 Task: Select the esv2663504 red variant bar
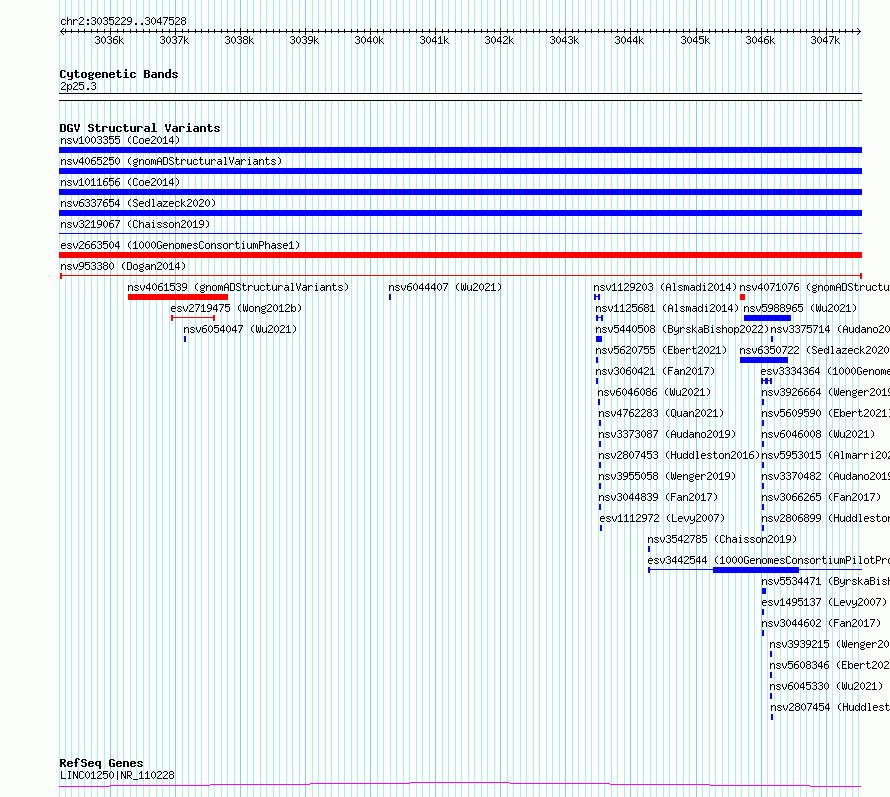point(460,255)
